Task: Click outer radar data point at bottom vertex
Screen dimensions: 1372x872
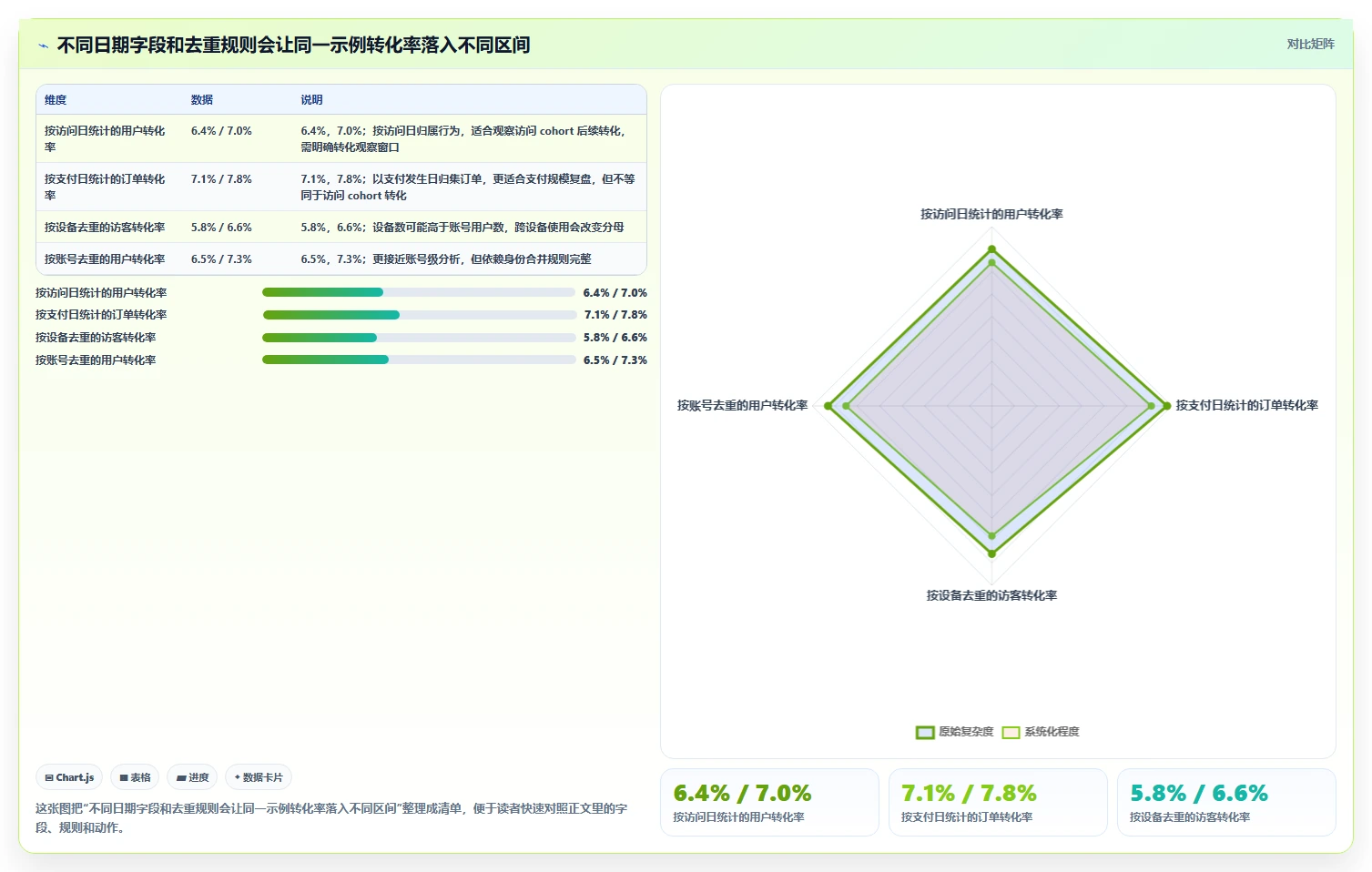Action: point(991,553)
